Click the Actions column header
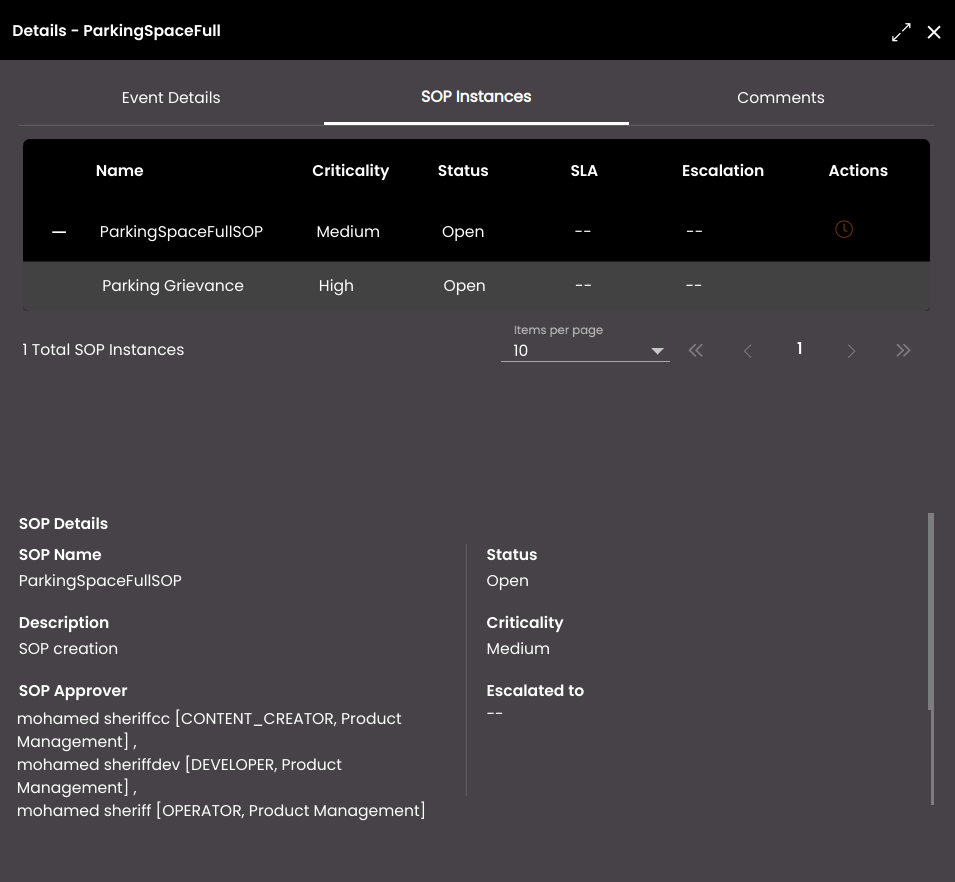Image resolution: width=955 pixels, height=882 pixels. pos(858,171)
